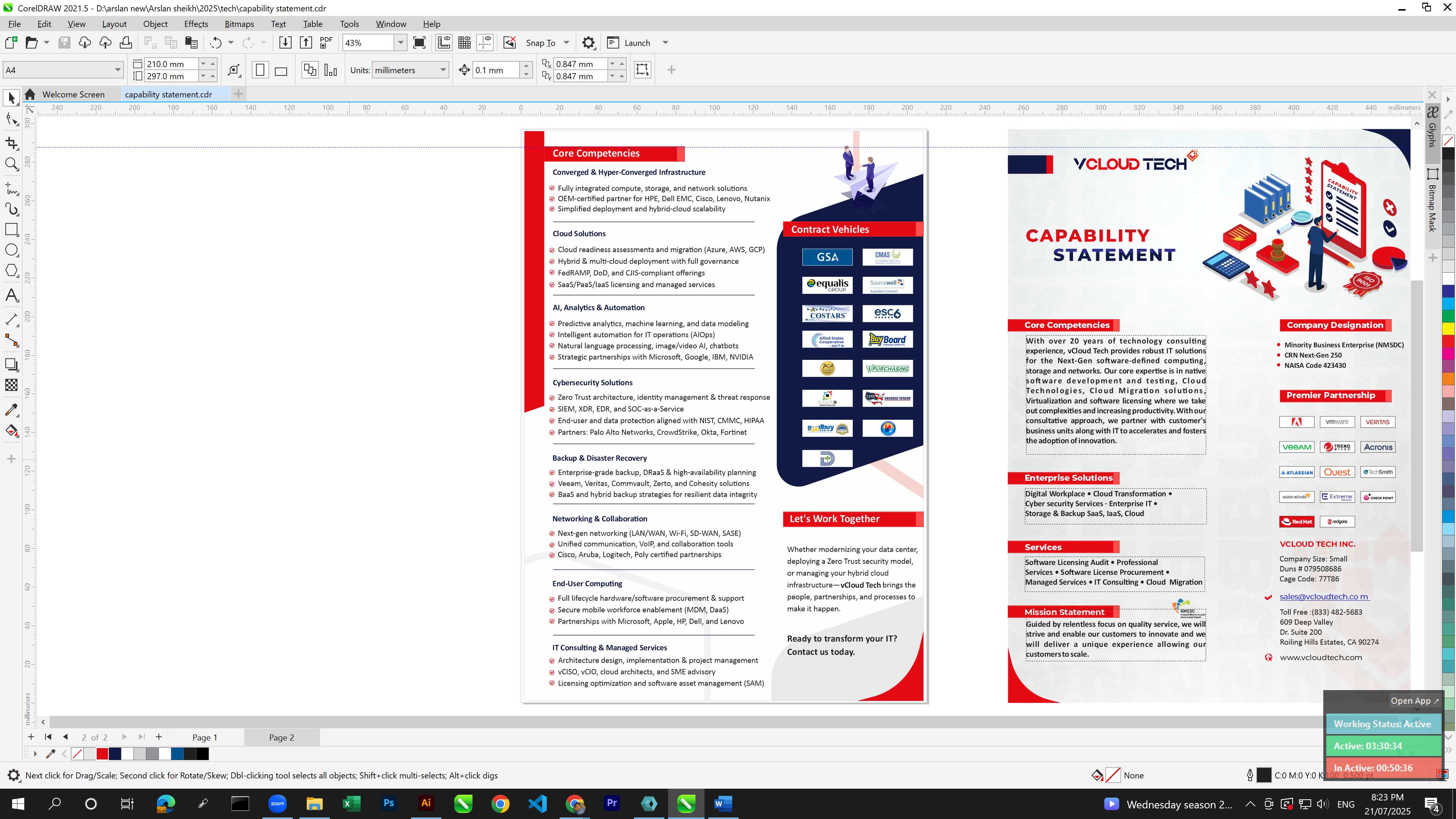
Task: Click the Undo arrow icon
Action: (x=215, y=43)
